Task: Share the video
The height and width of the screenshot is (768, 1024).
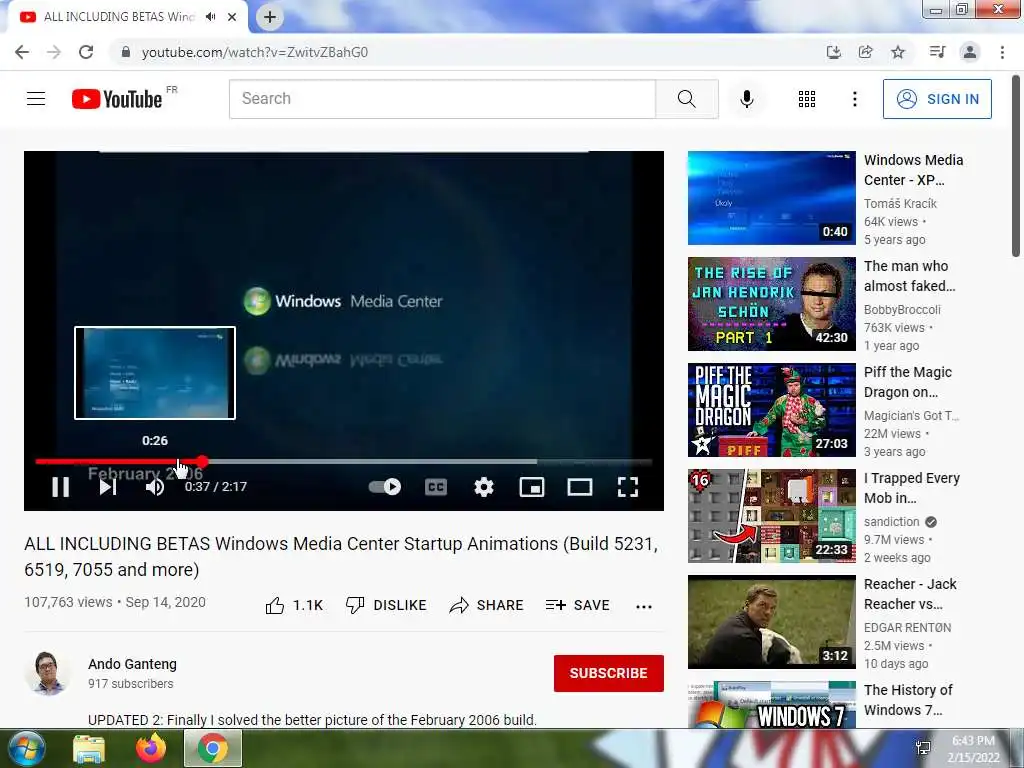Action: coord(487,605)
